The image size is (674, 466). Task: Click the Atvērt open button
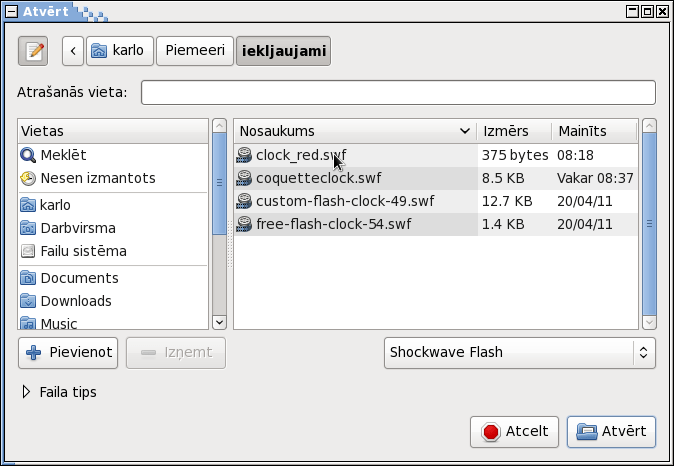(611, 432)
